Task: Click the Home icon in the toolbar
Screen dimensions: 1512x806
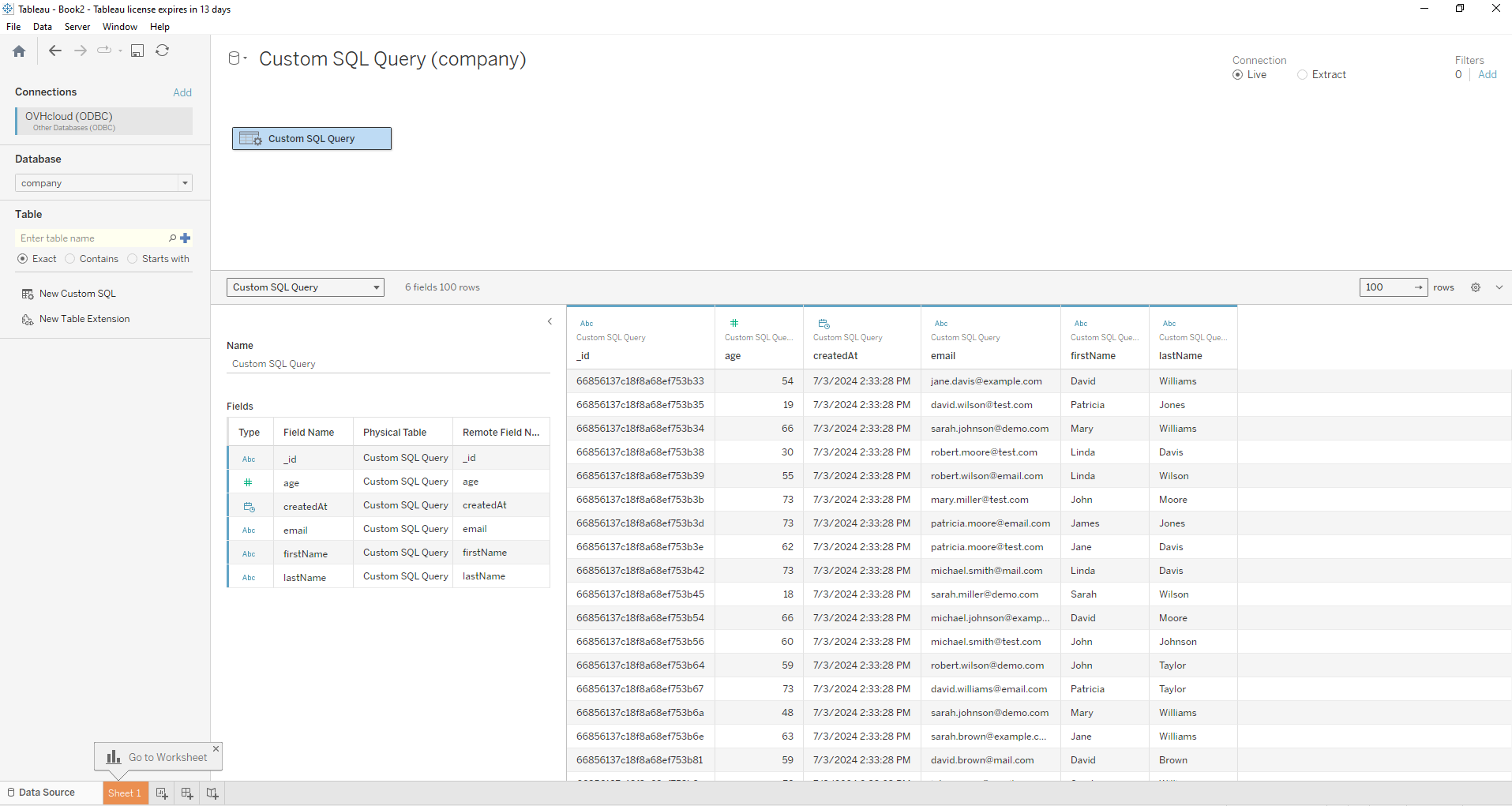Action: pos(17,51)
